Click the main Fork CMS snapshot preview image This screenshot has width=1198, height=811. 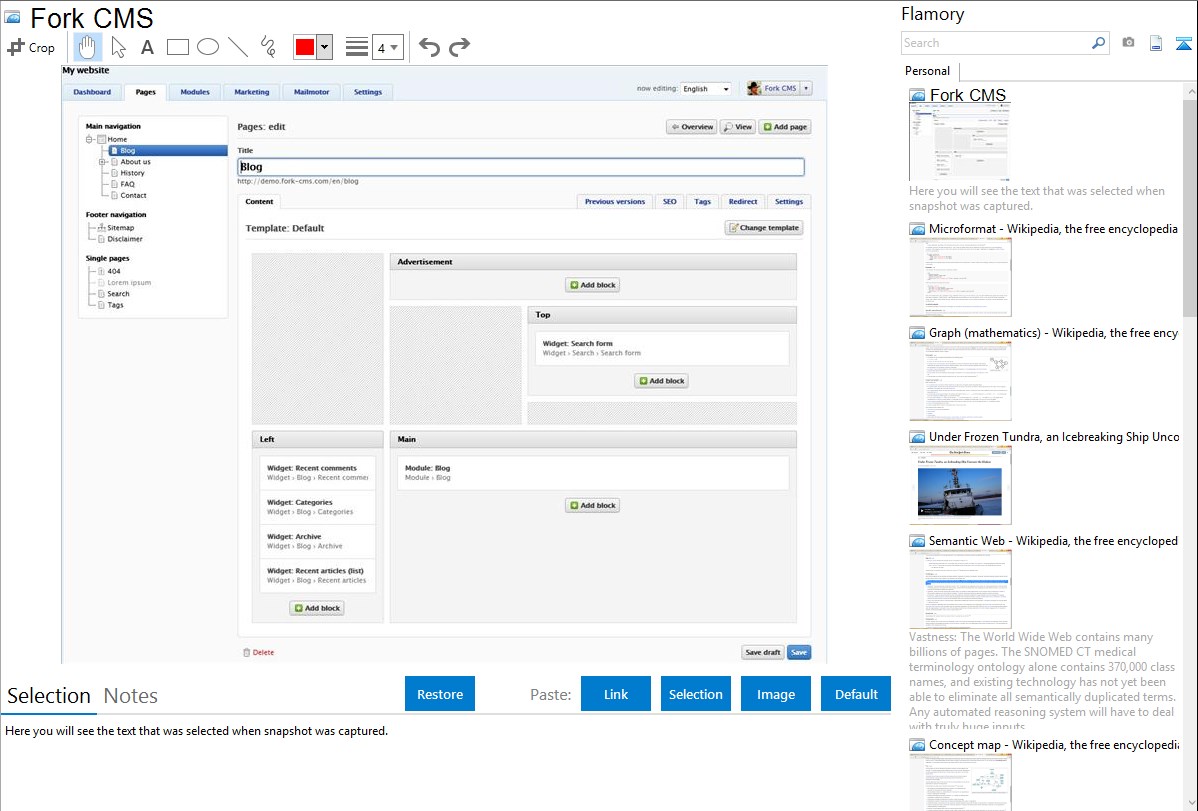(445, 365)
